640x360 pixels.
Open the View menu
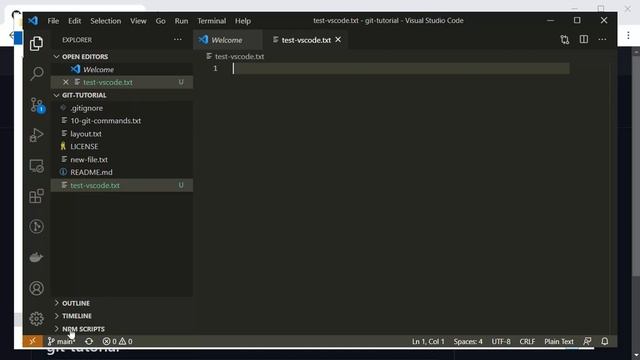click(x=138, y=21)
